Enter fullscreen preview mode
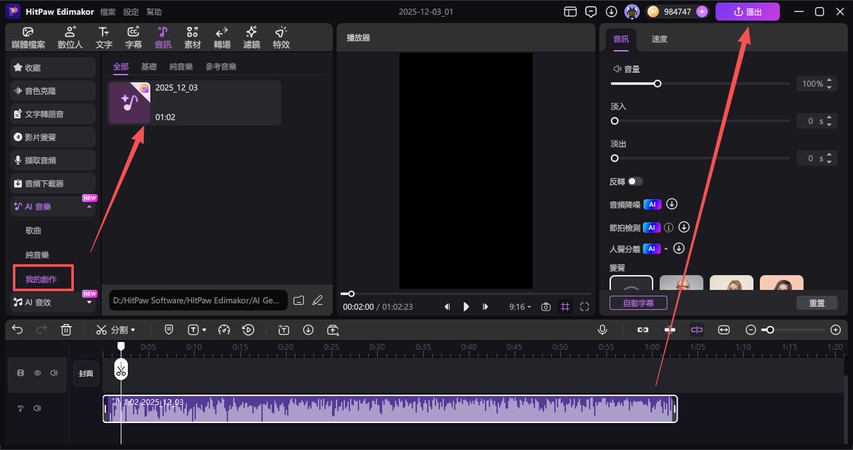Image resolution: width=853 pixels, height=450 pixels. click(x=584, y=307)
